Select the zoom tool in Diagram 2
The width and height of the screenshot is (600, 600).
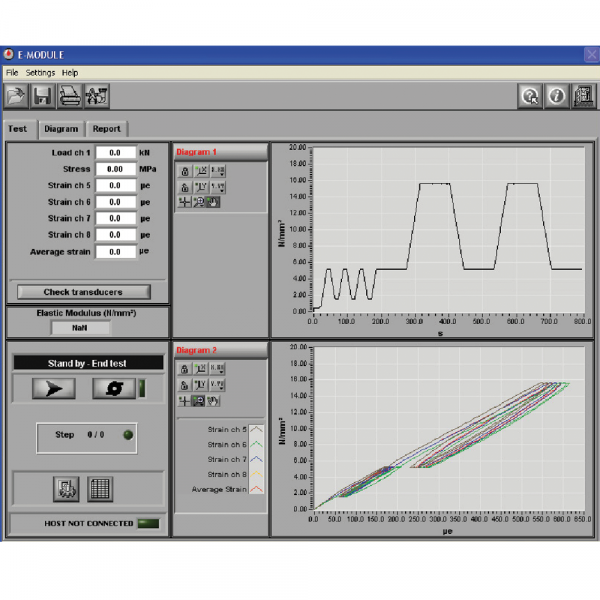coord(199,400)
